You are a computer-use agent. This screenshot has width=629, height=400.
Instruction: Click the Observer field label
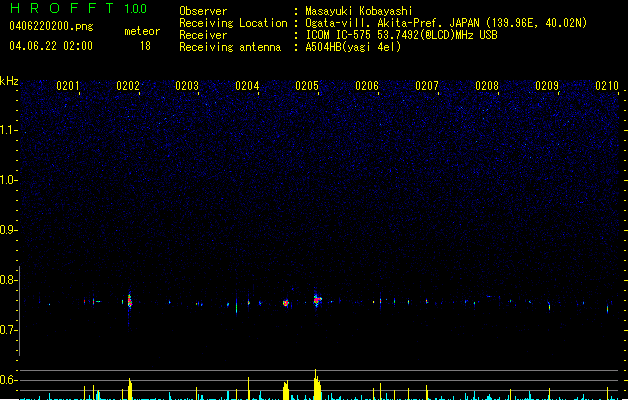pos(203,11)
